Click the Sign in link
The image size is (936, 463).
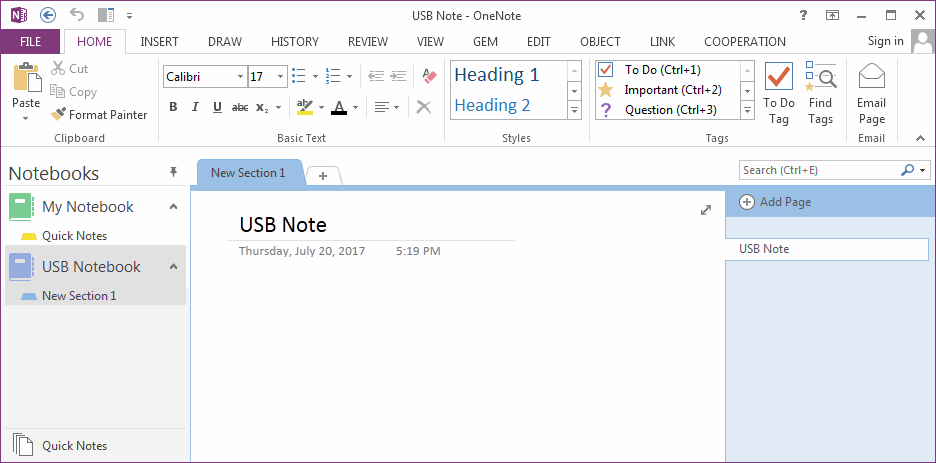click(886, 41)
